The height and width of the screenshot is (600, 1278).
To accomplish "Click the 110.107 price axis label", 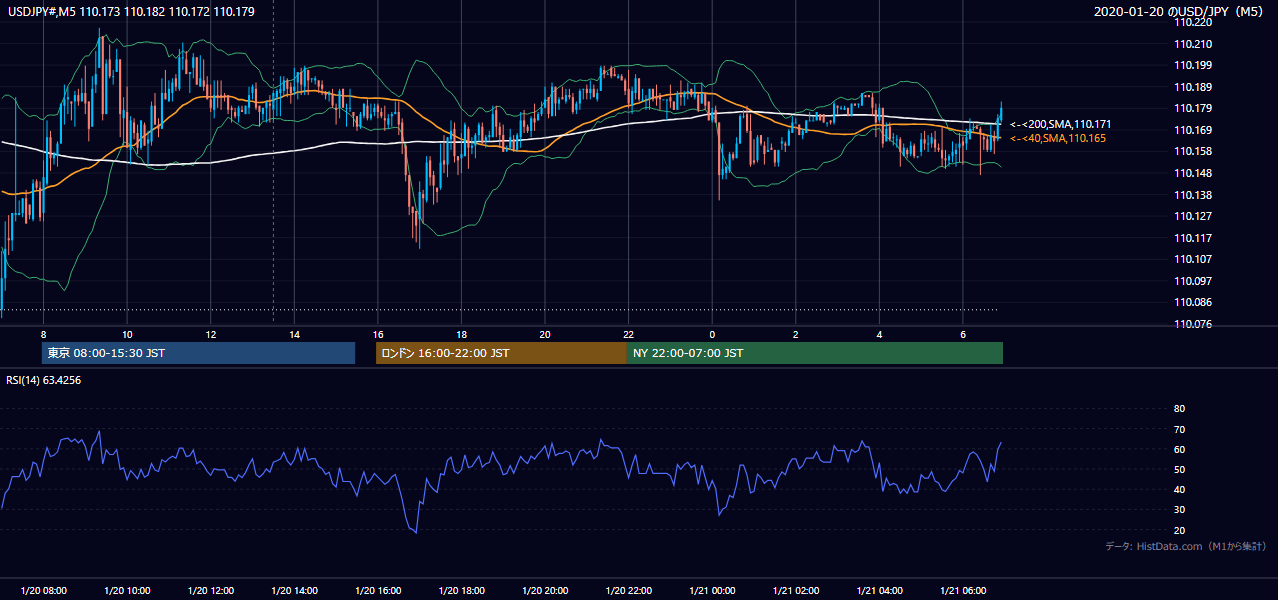I will 1193,259.
